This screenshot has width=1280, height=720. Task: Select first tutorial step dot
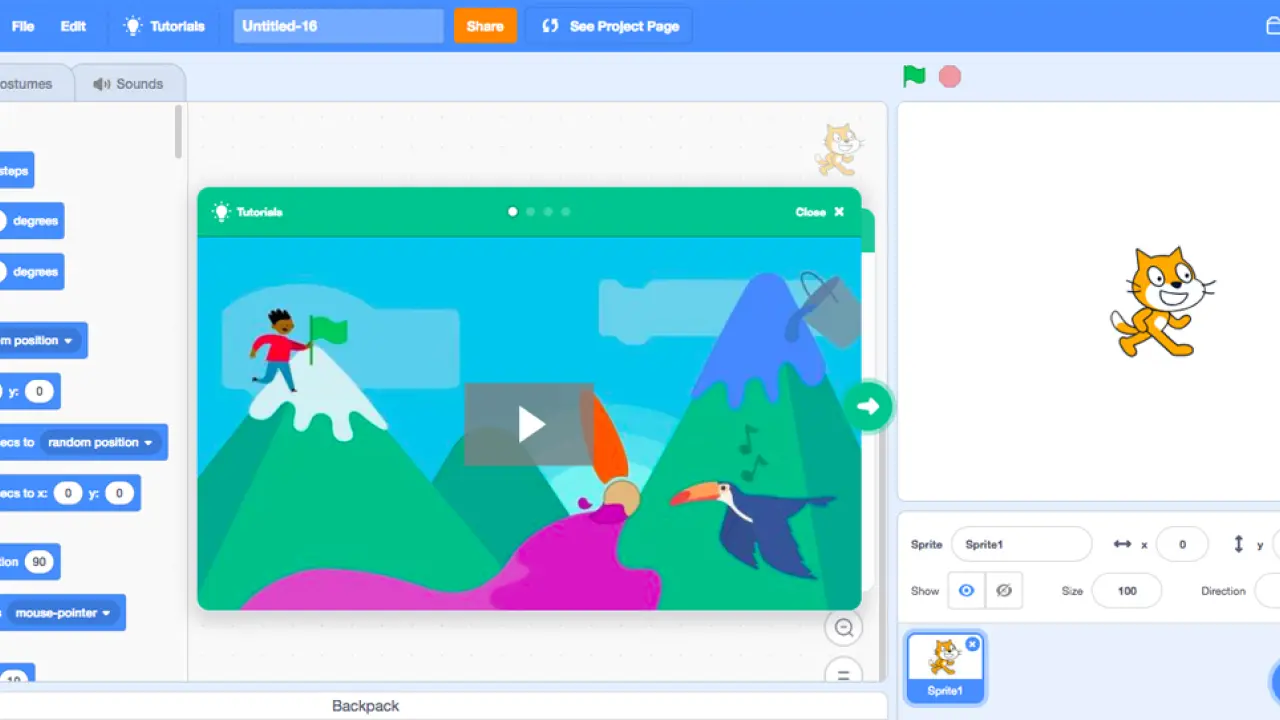[513, 212]
